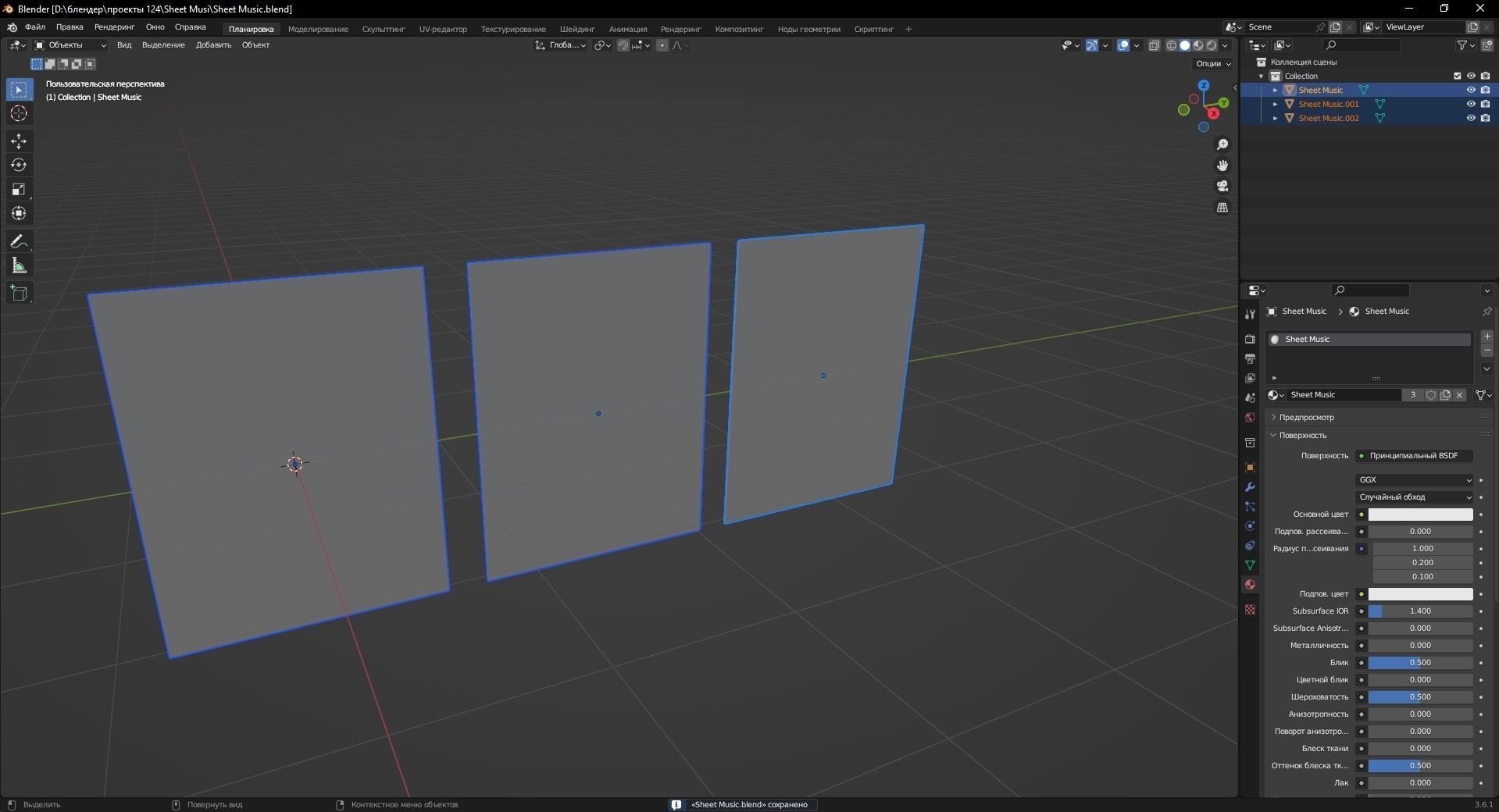
Task: Disable rendering for Sheet Music.002
Action: coord(1485,119)
